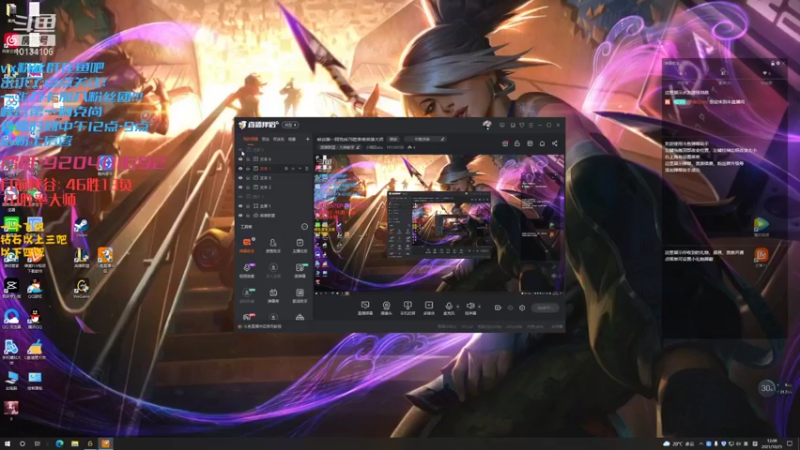Click the speaker icon in bottom toolbar
This screenshot has width=800, height=450.
470,308
